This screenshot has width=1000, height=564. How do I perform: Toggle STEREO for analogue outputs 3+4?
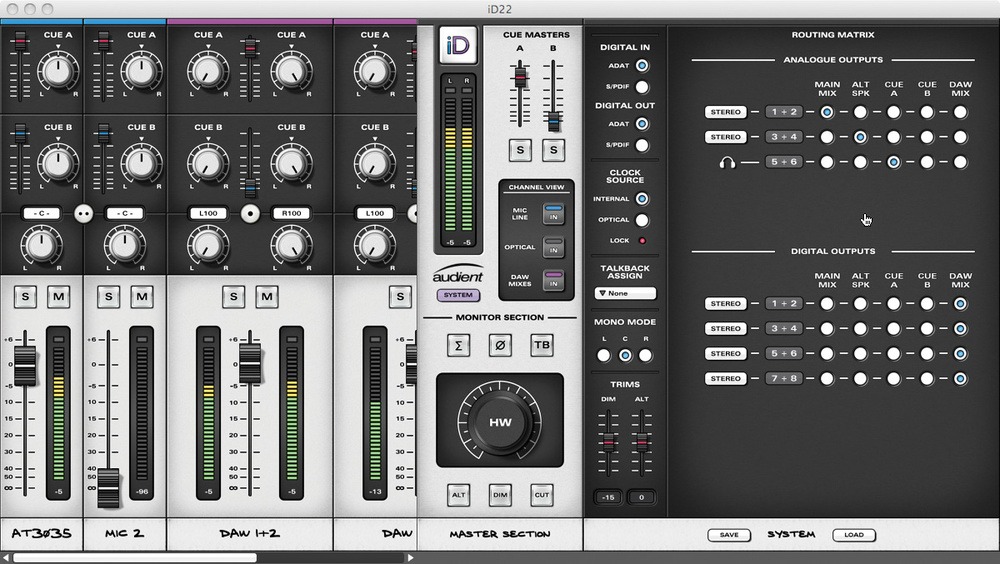coord(726,137)
